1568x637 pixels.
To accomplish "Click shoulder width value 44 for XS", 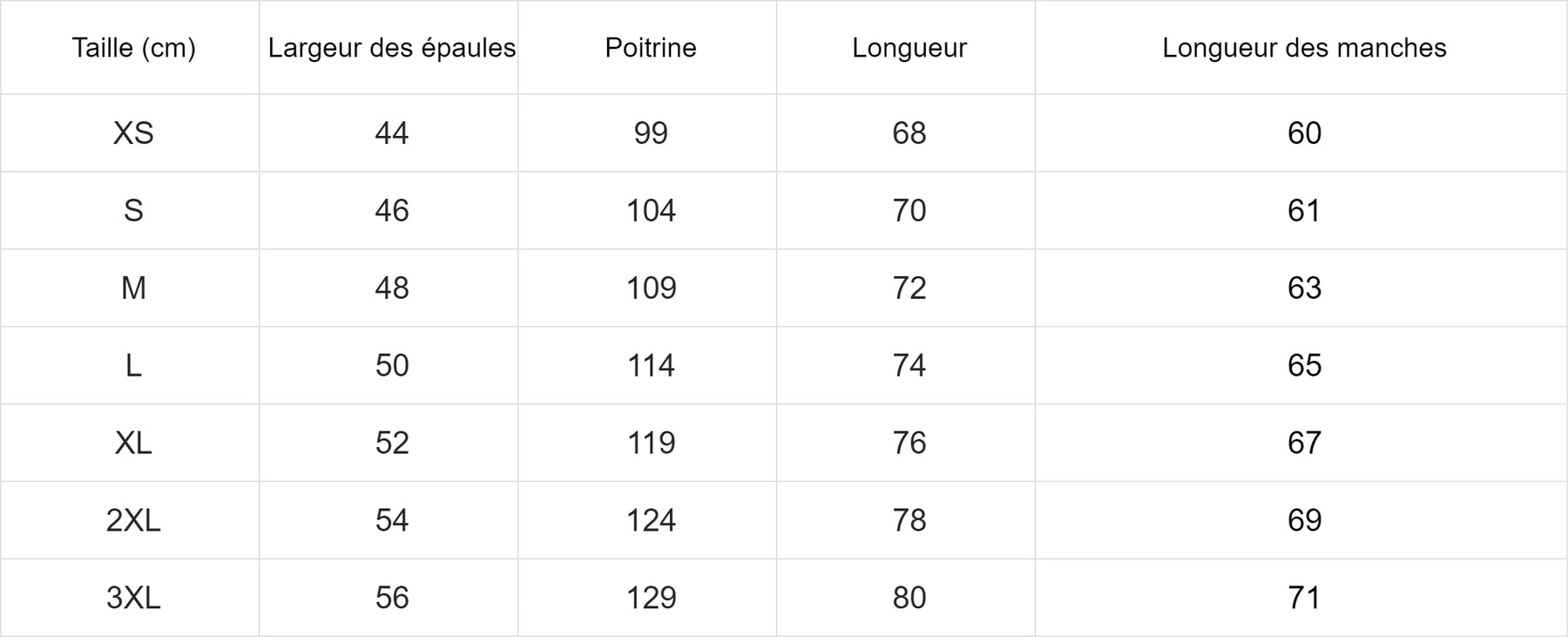I will (x=391, y=133).
